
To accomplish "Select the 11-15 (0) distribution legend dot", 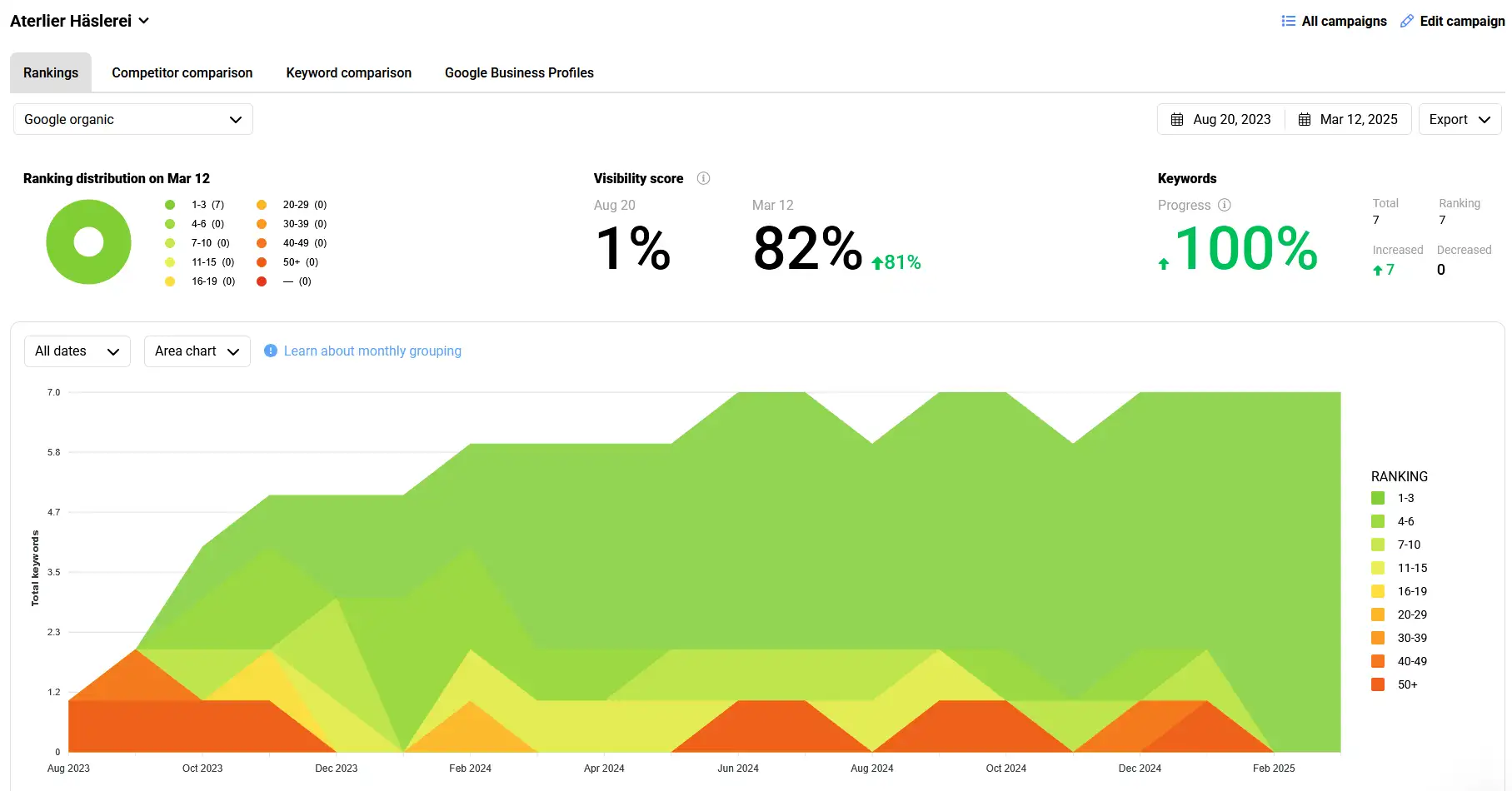I will pos(170,262).
